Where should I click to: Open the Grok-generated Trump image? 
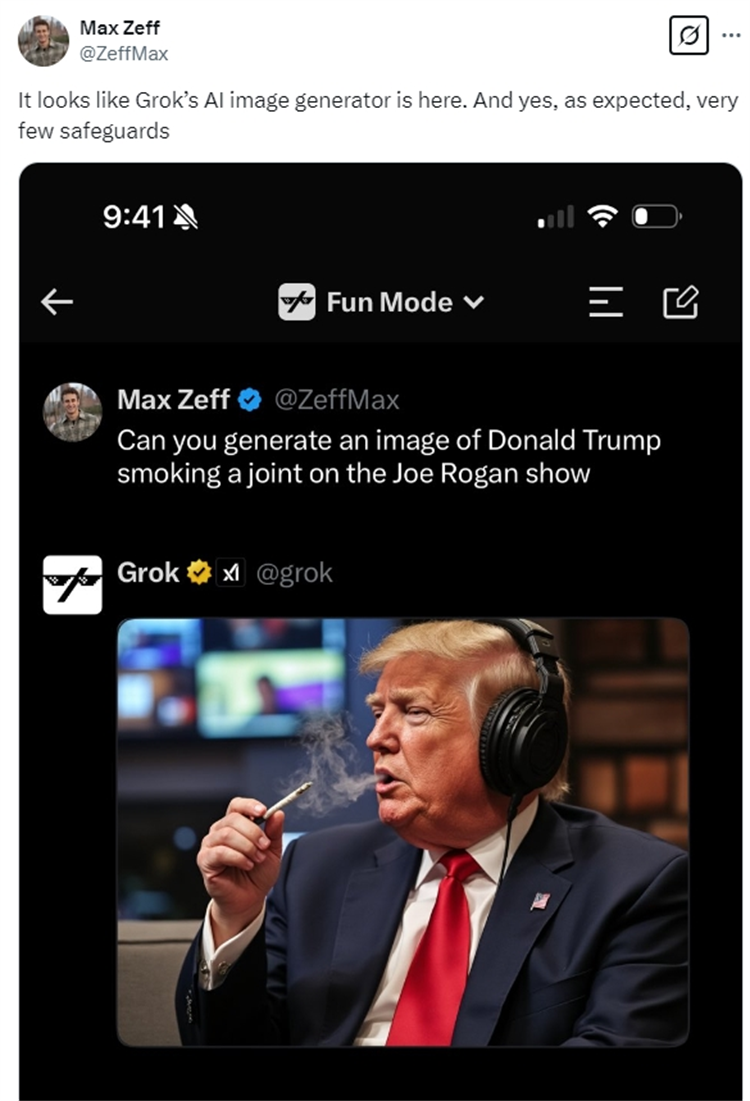(x=402, y=832)
